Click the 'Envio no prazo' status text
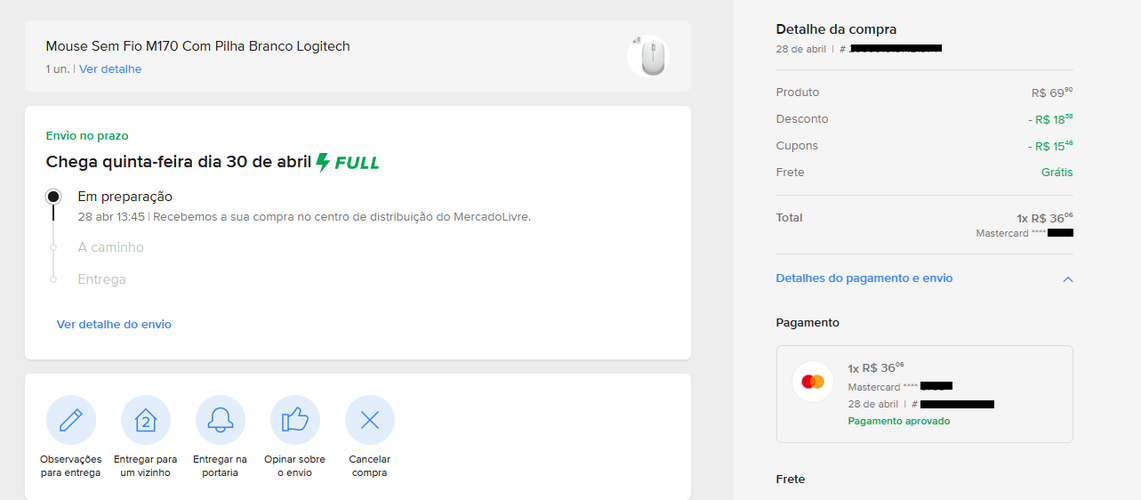1141x500 pixels. 87,135
